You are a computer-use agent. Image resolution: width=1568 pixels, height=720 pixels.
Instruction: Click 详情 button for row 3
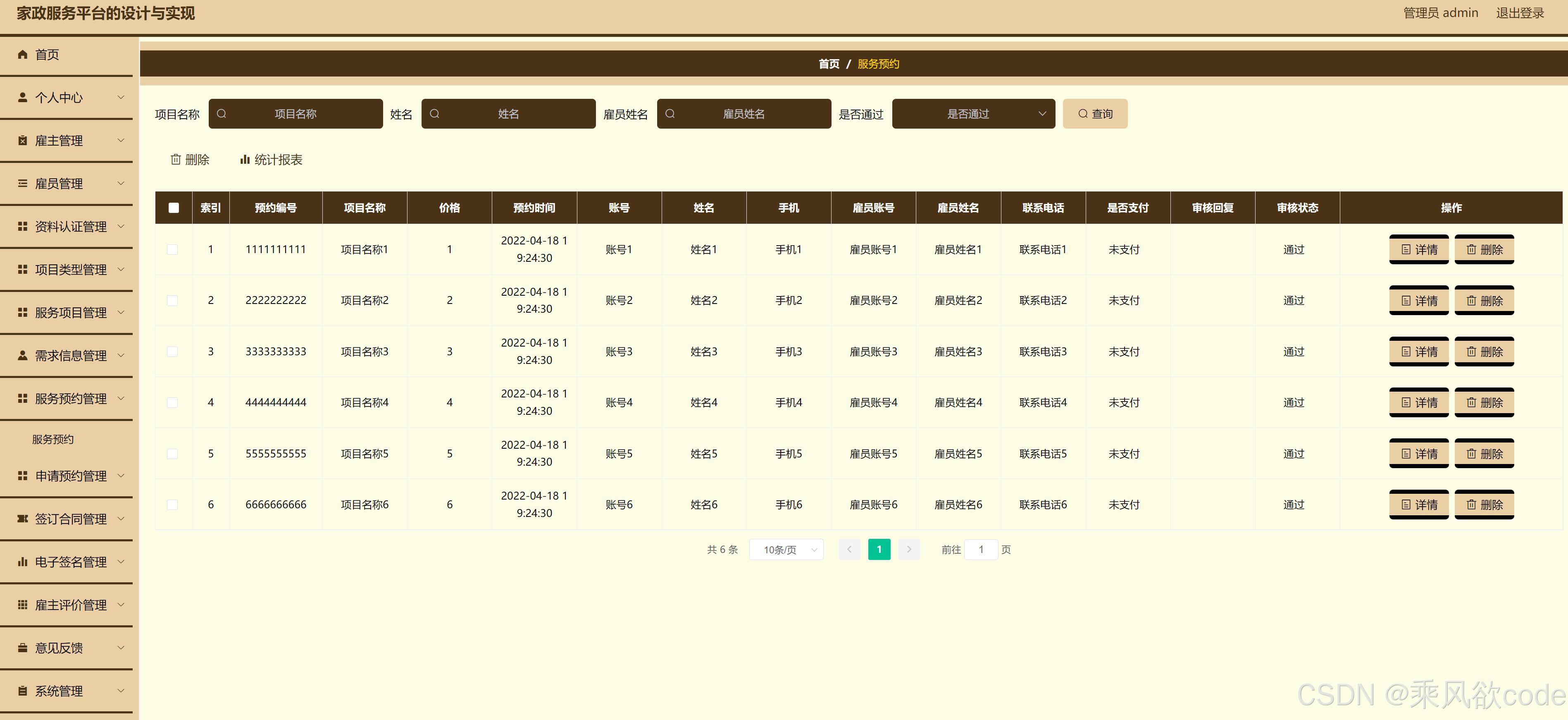coord(1418,352)
